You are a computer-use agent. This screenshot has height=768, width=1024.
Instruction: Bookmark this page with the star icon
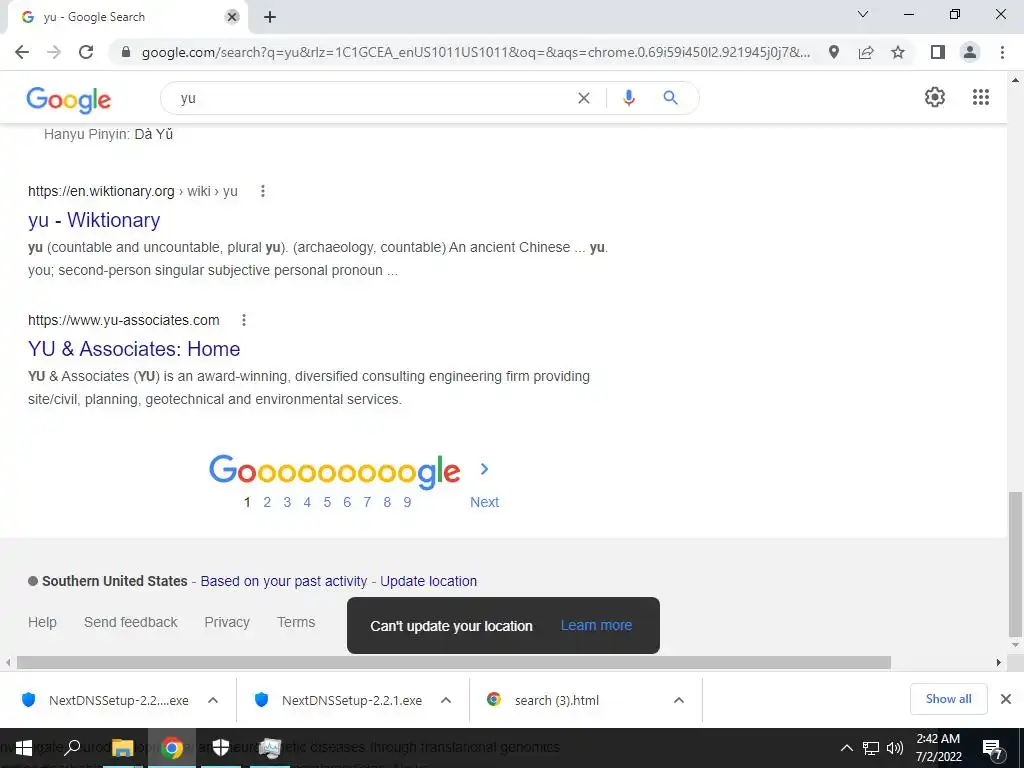[898, 52]
